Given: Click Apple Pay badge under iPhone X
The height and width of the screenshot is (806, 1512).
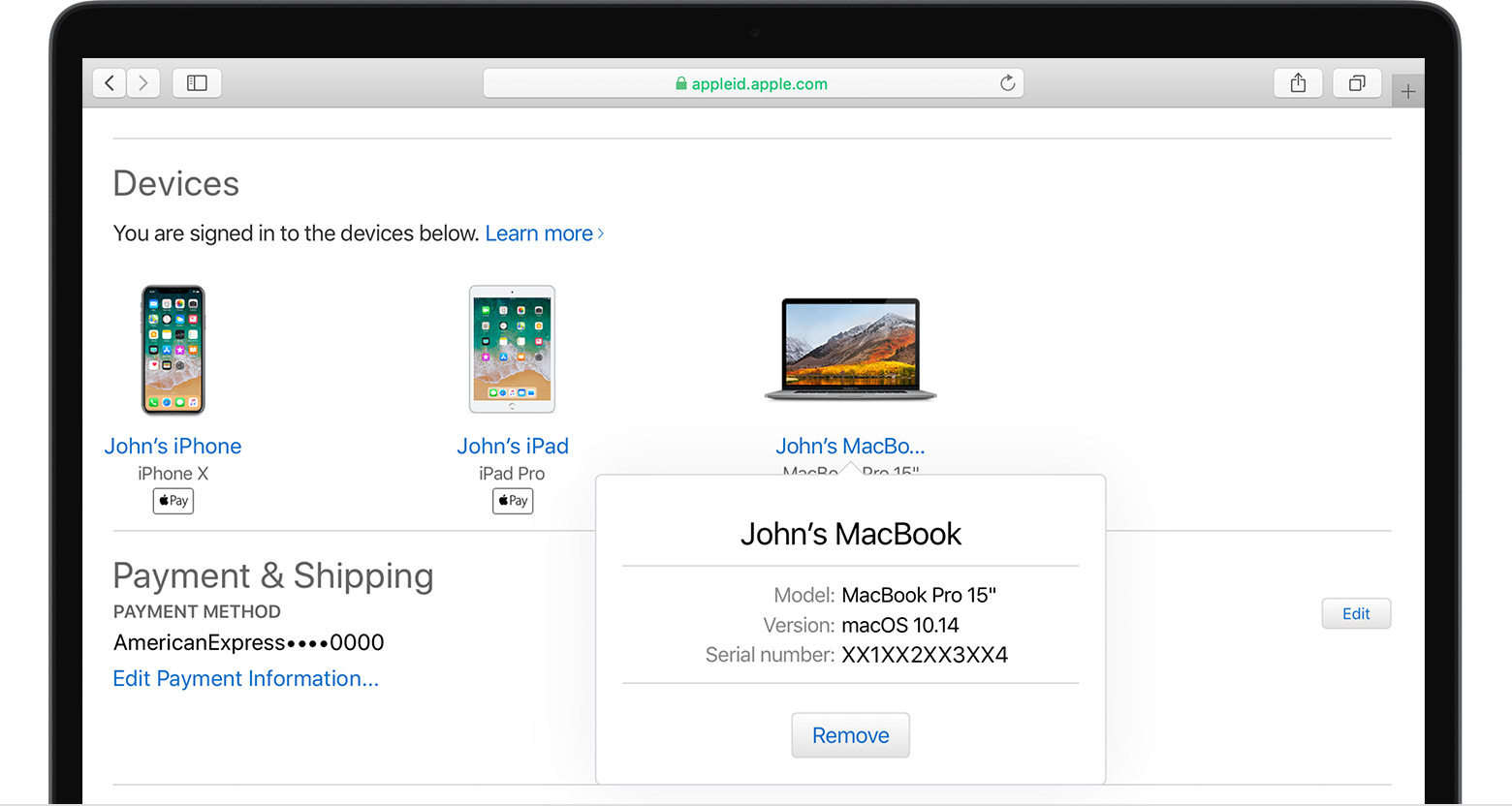Looking at the screenshot, I should pyautogui.click(x=173, y=501).
